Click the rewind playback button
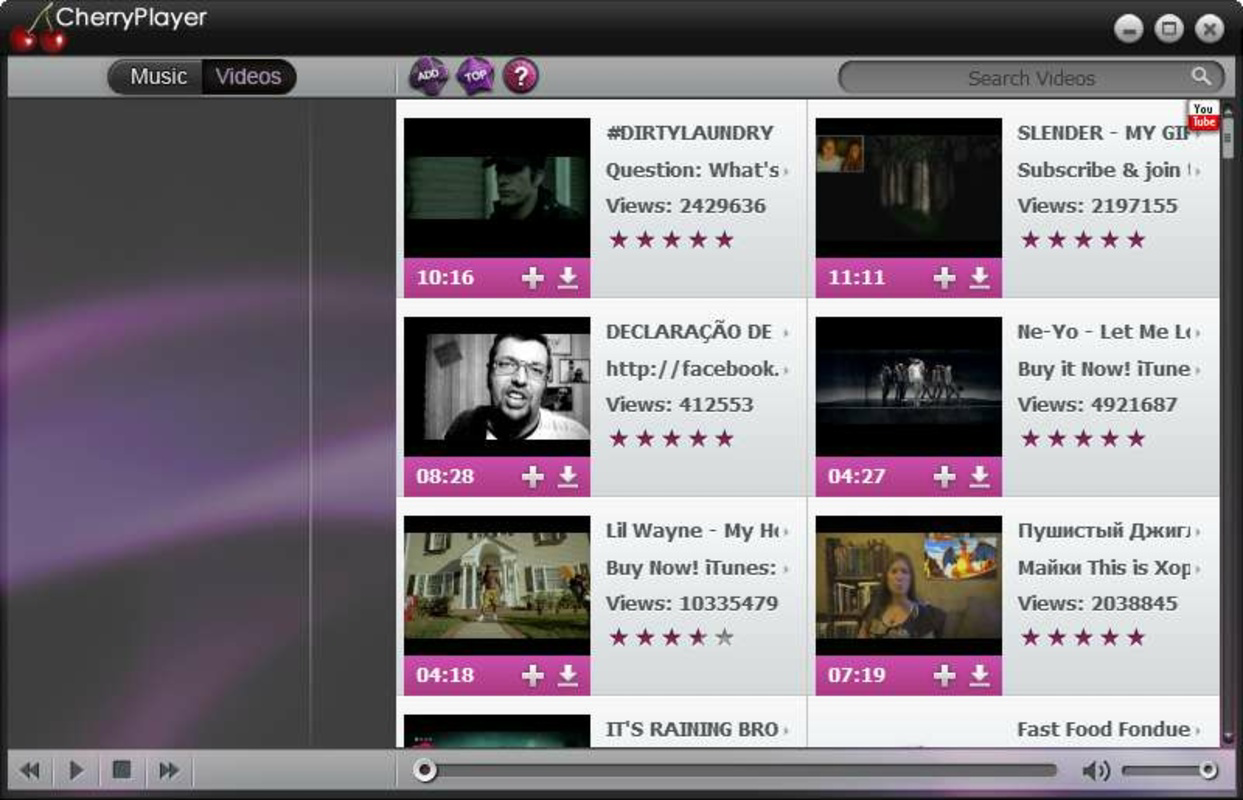 (30, 771)
